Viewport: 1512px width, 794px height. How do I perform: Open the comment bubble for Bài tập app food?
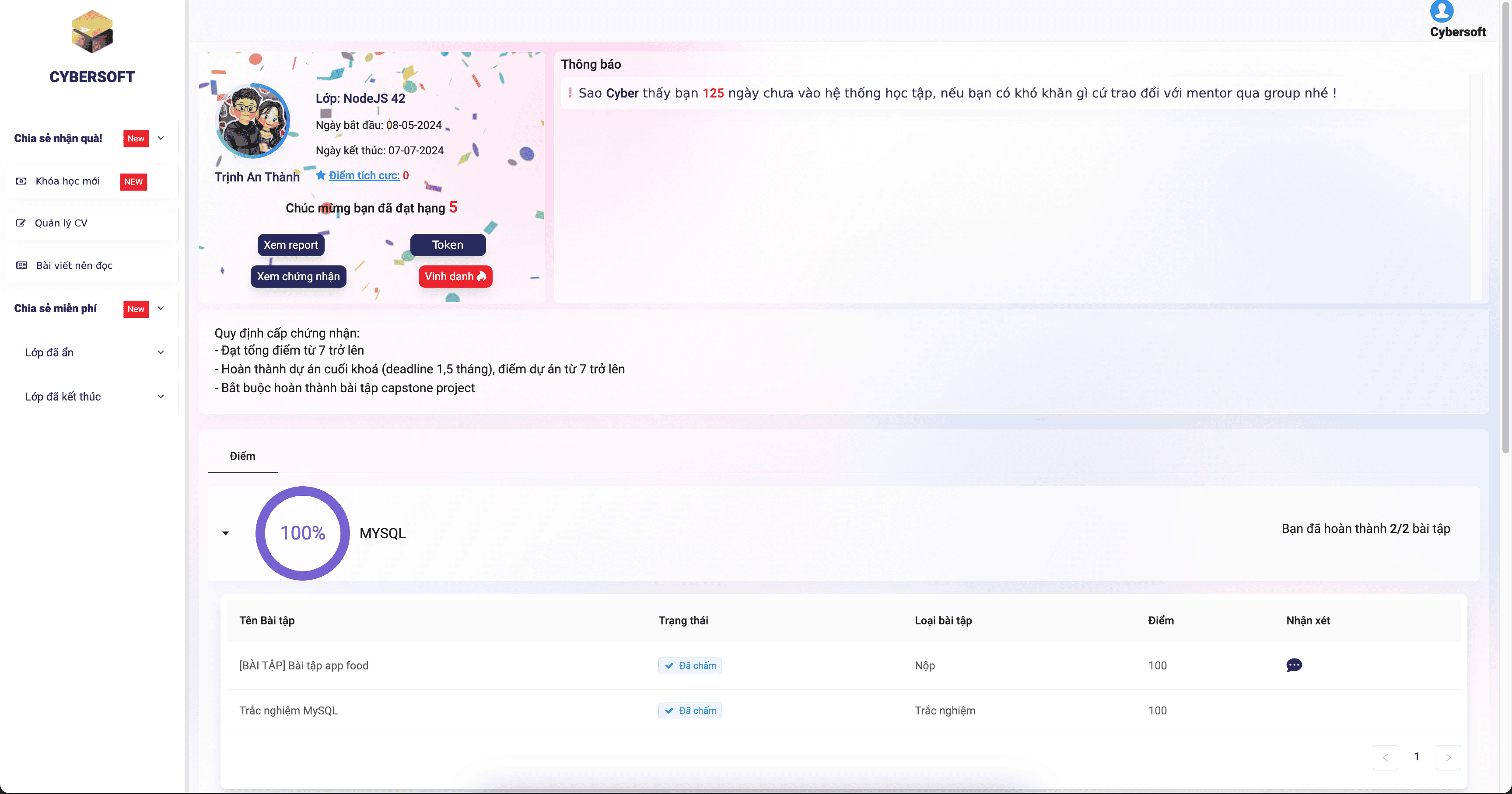pyautogui.click(x=1294, y=665)
